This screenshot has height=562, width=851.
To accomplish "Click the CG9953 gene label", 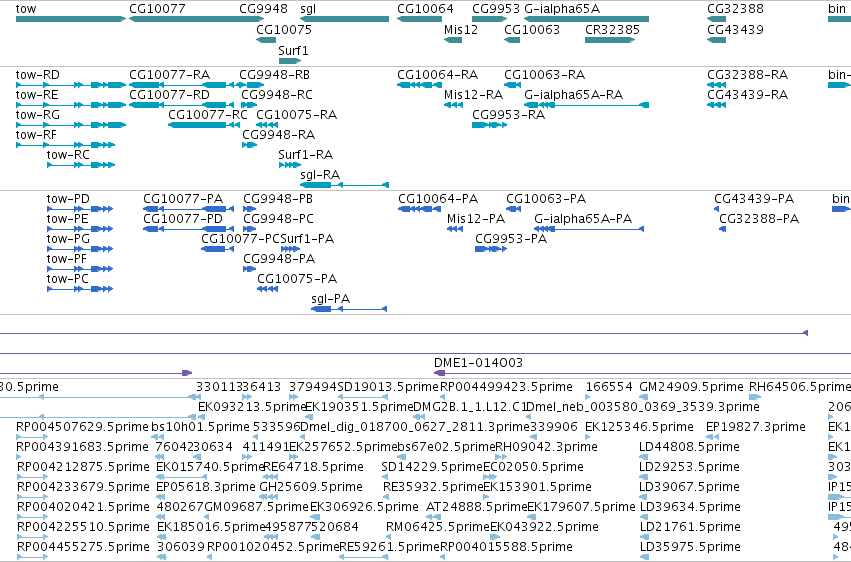I will 496,9.
